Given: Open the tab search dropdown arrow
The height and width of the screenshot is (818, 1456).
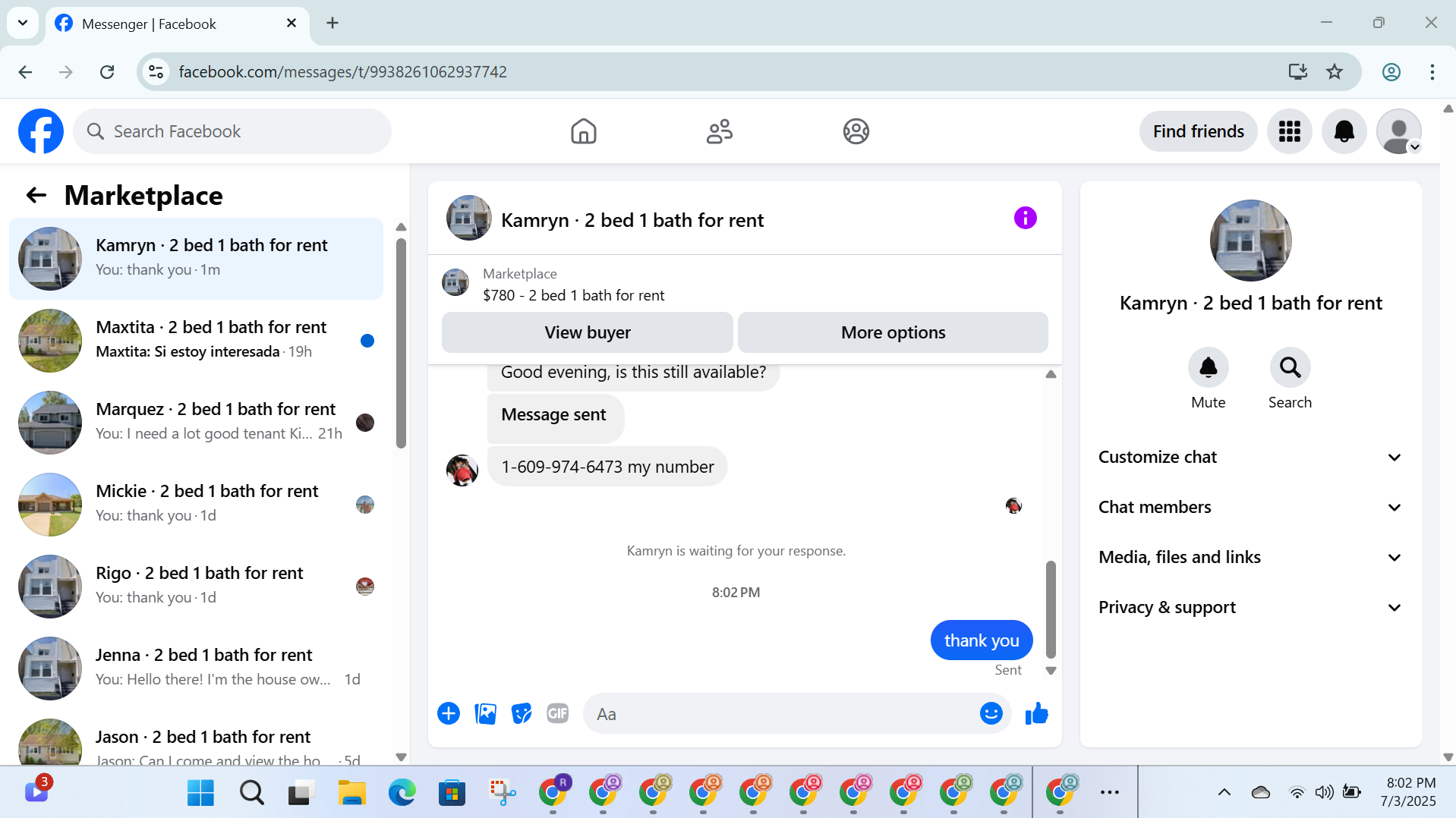Looking at the screenshot, I should (x=23, y=23).
